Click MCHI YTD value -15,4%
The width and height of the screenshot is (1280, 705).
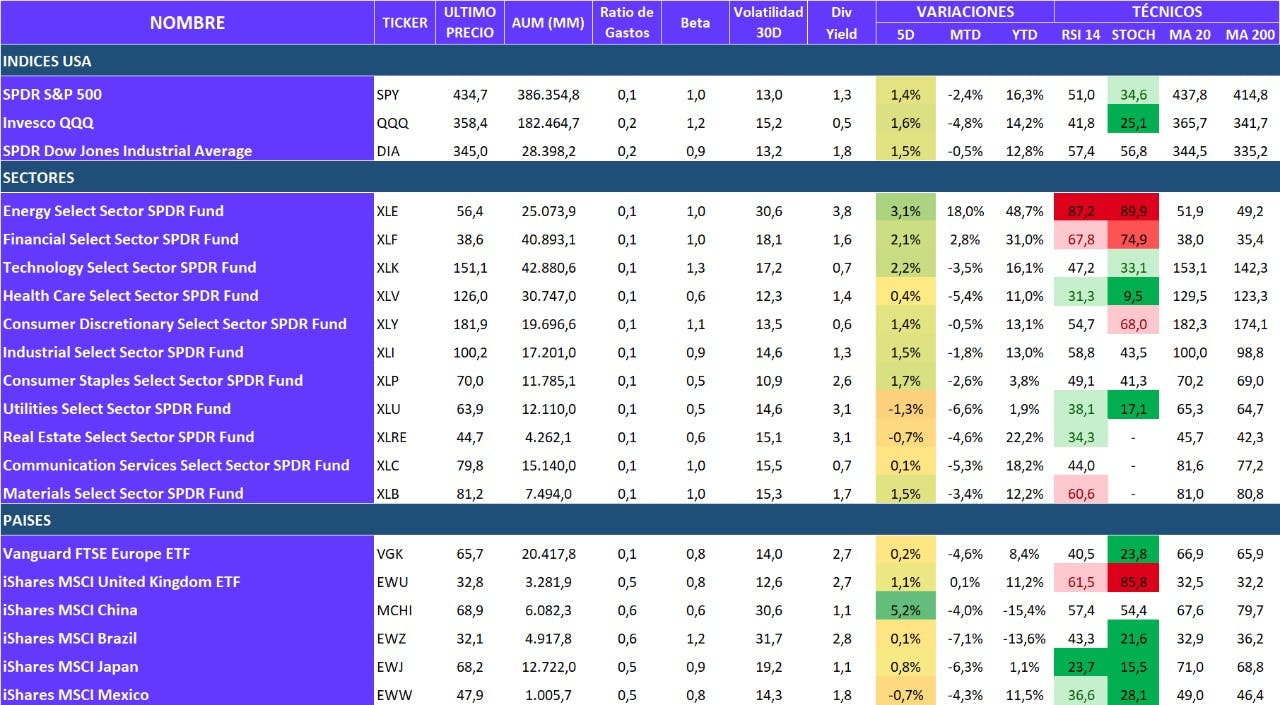point(1024,609)
